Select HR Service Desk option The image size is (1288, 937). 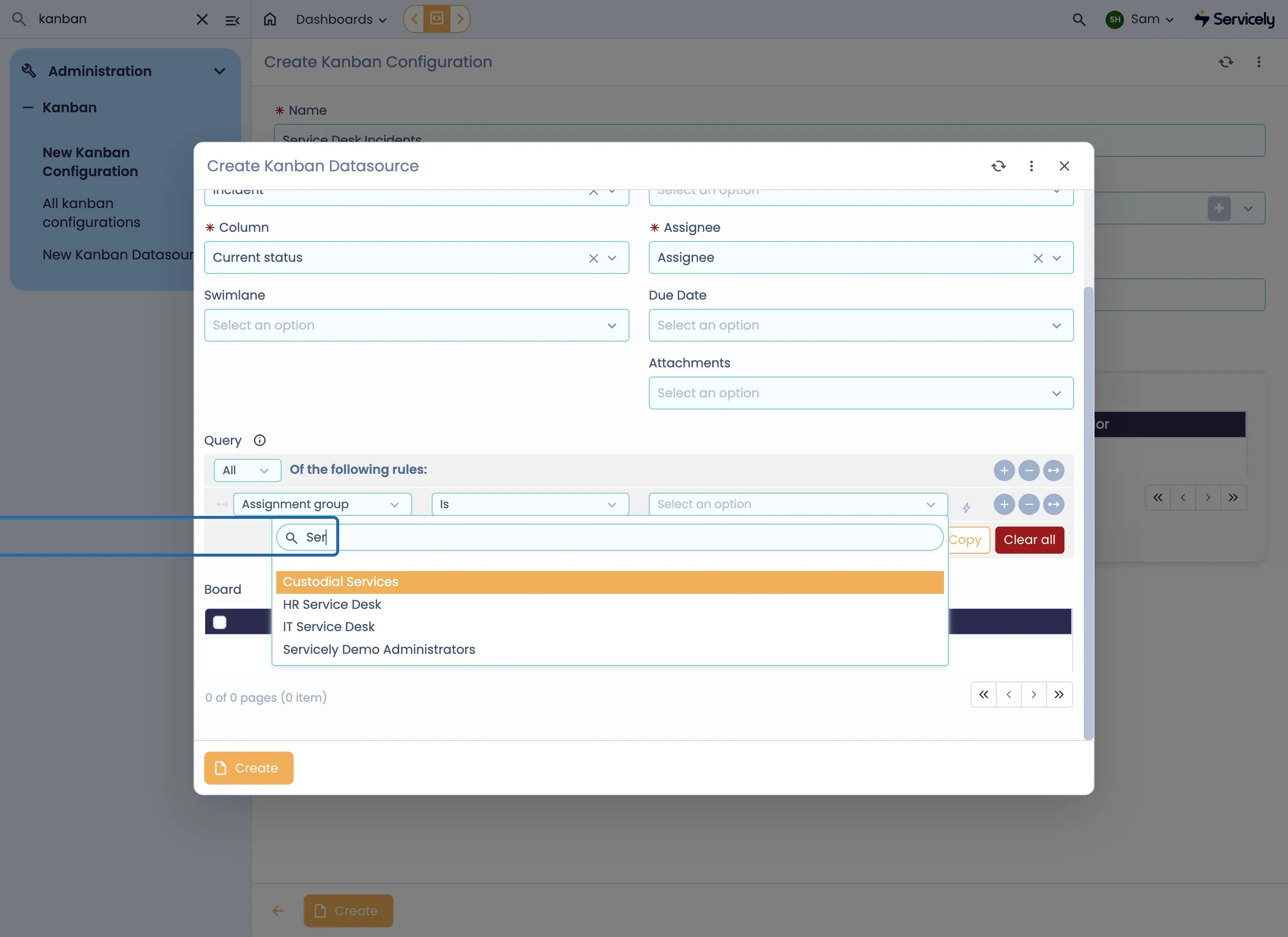[x=609, y=605]
